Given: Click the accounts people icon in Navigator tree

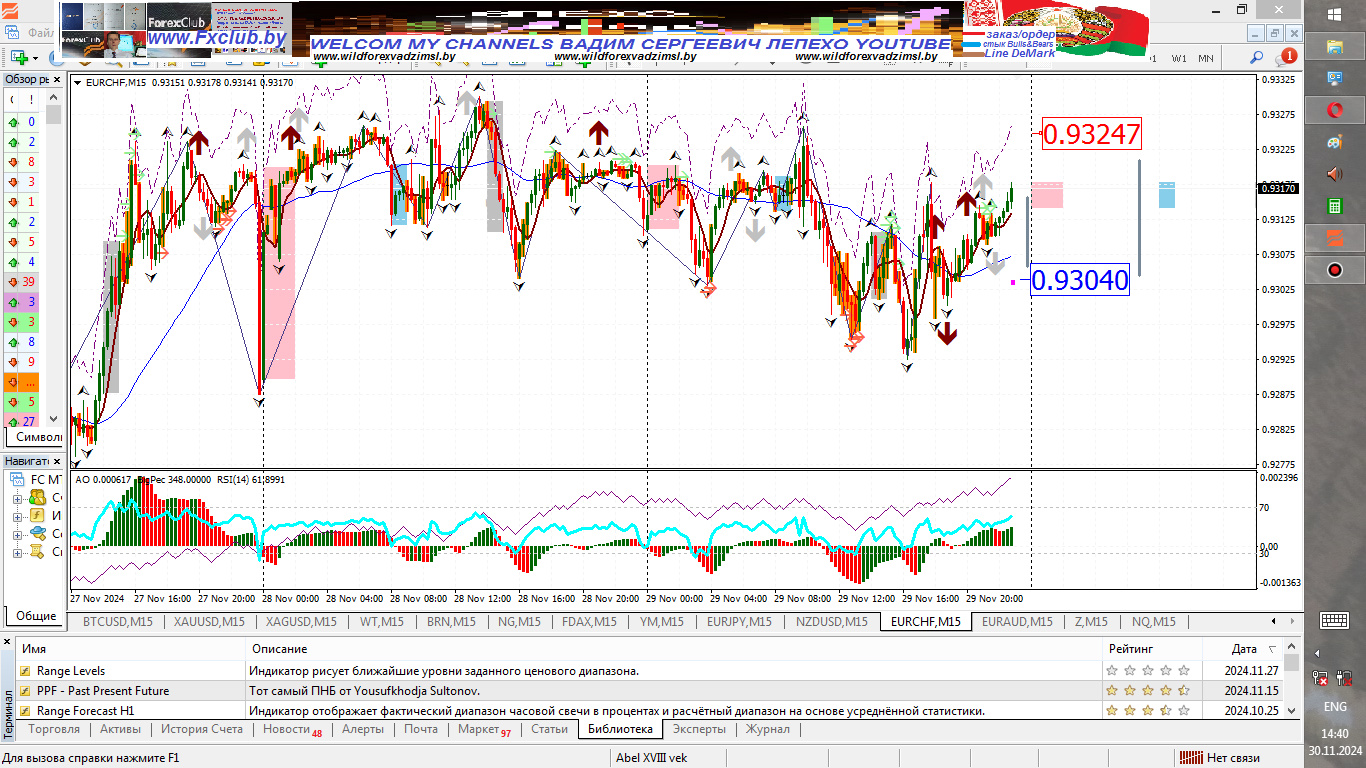Looking at the screenshot, I should coord(38,497).
